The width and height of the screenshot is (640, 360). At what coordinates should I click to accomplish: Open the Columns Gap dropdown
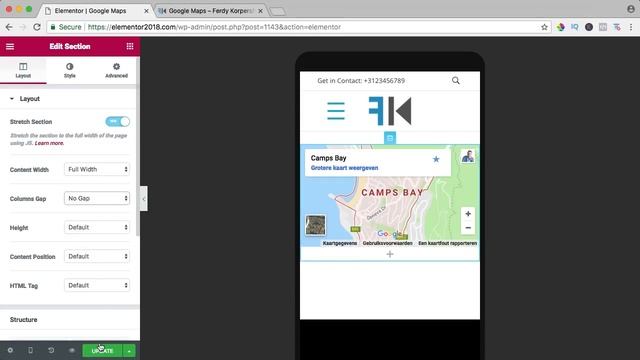97,198
